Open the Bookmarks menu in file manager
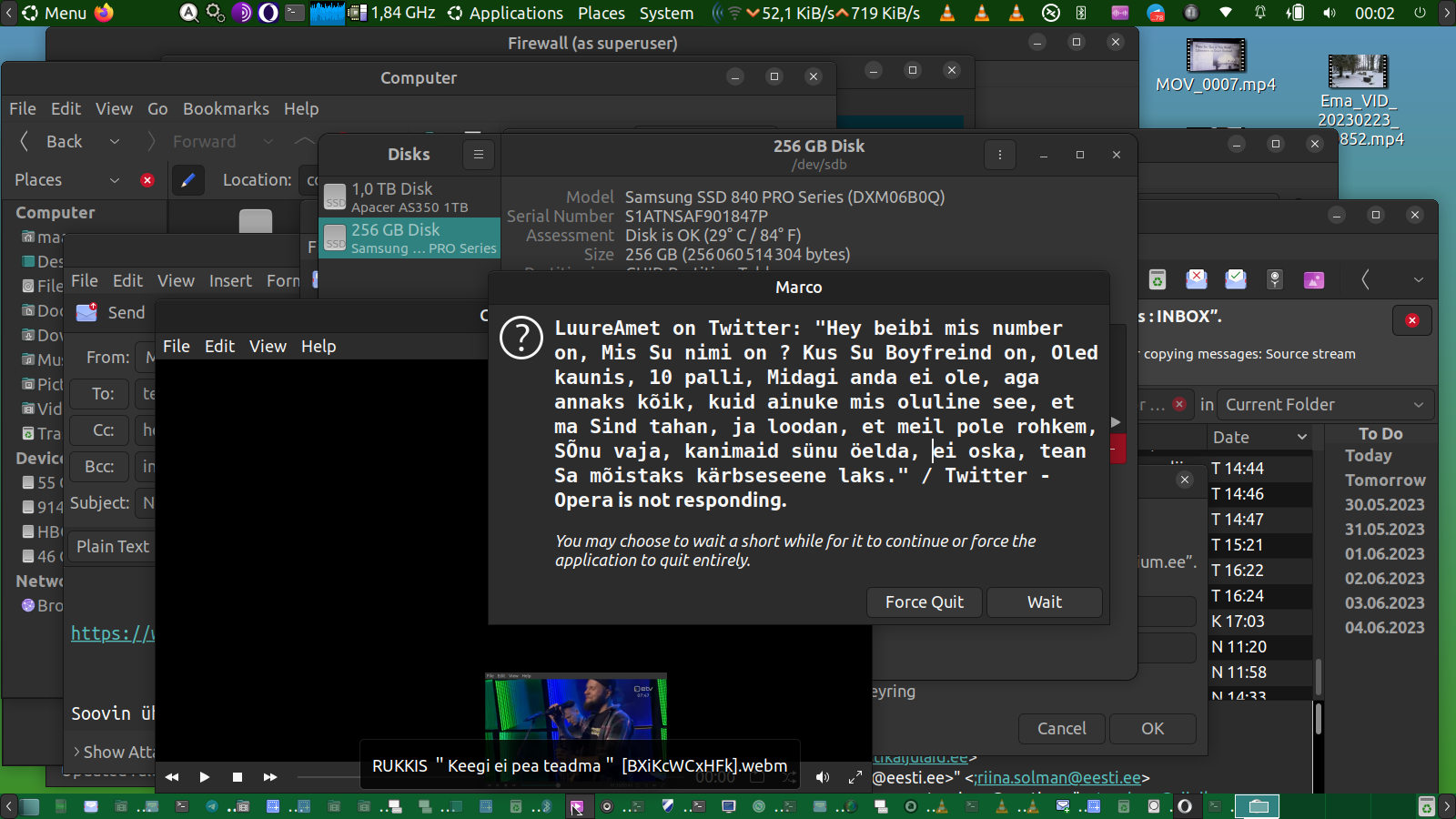 coord(226,109)
